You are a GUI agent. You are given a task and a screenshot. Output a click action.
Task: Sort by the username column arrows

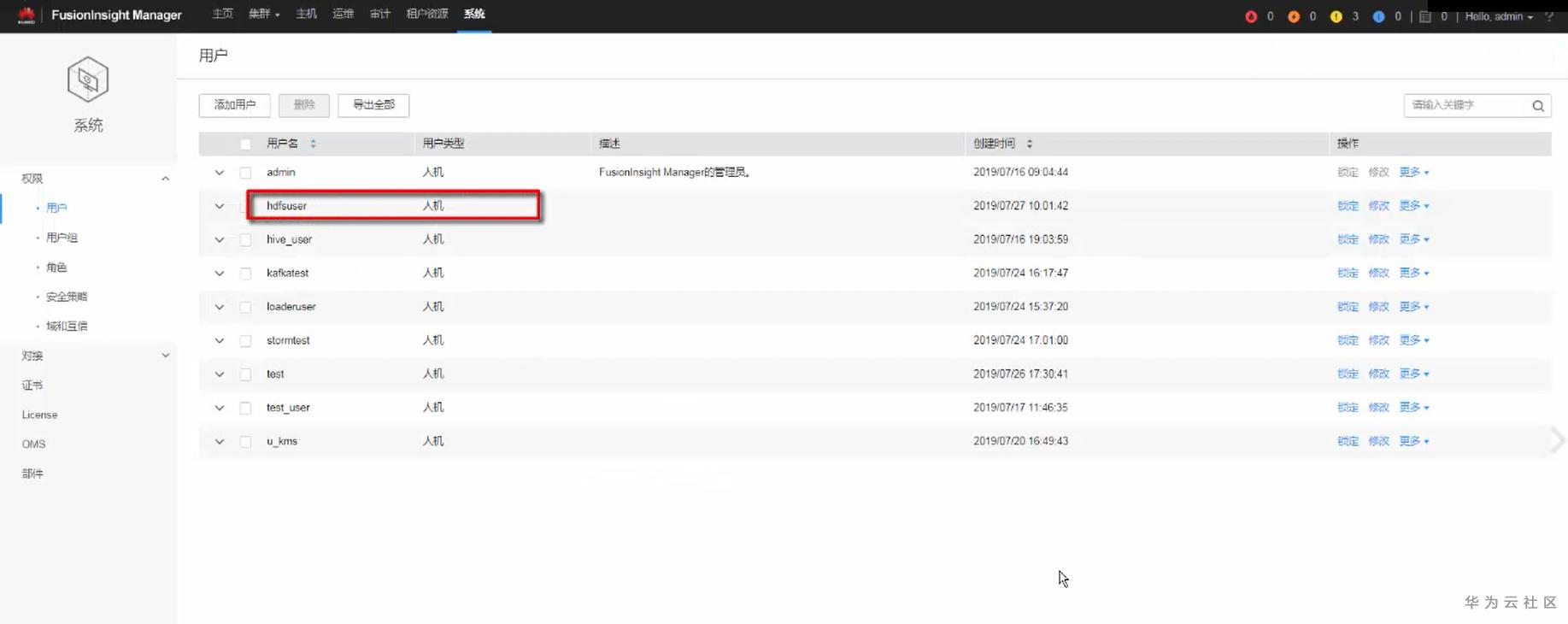(314, 144)
